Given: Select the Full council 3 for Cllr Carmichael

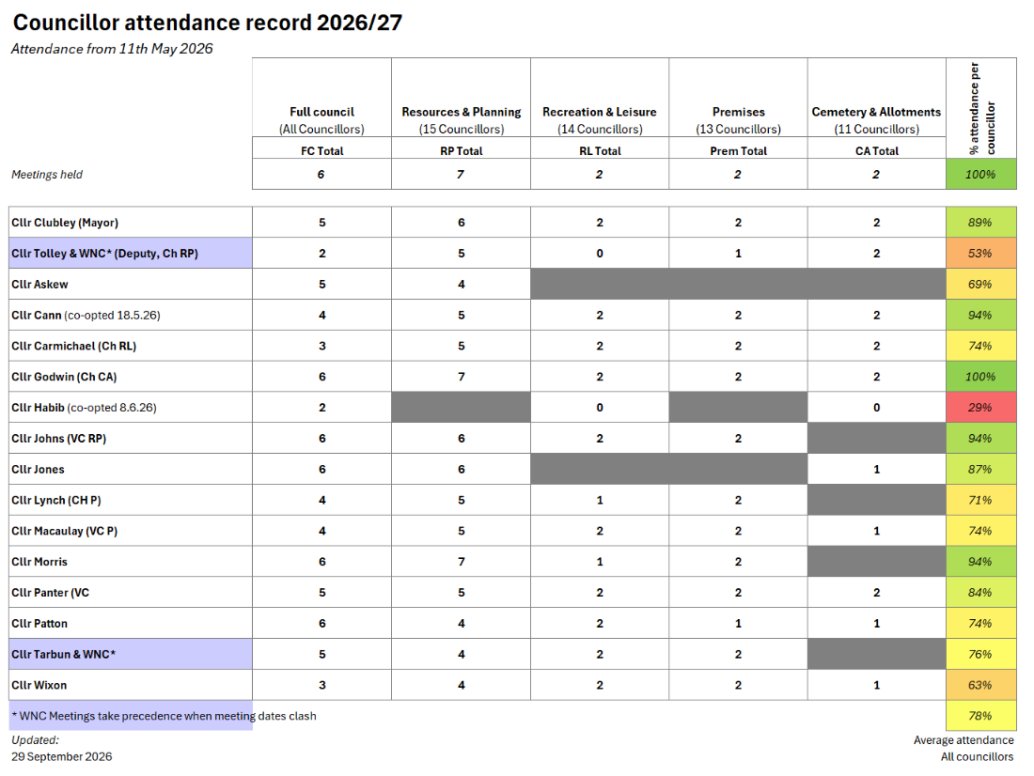Looking at the screenshot, I should [x=322, y=346].
